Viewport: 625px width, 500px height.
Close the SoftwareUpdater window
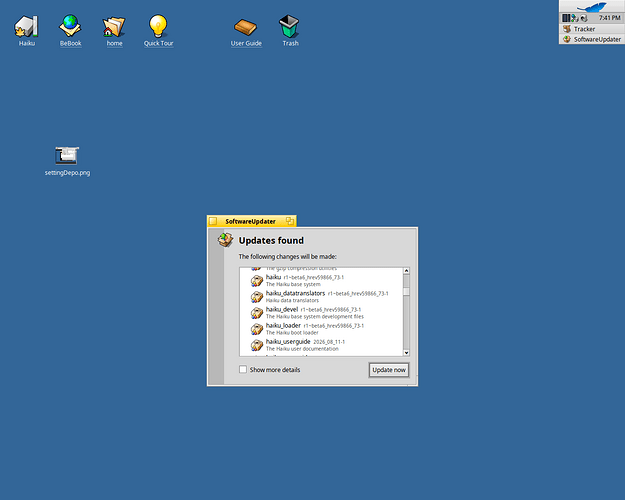(213, 221)
